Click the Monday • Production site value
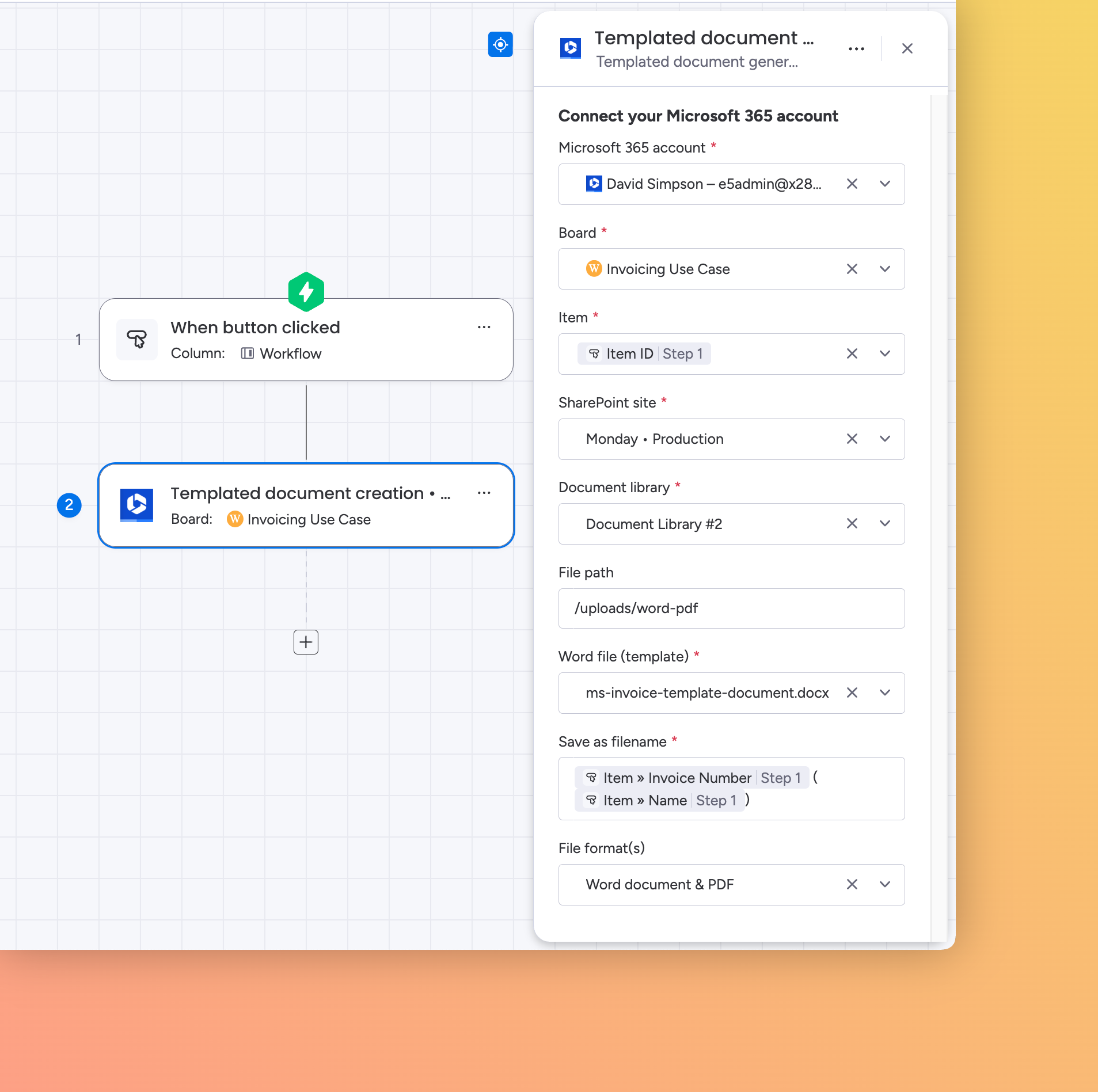1098x1092 pixels. (655, 439)
